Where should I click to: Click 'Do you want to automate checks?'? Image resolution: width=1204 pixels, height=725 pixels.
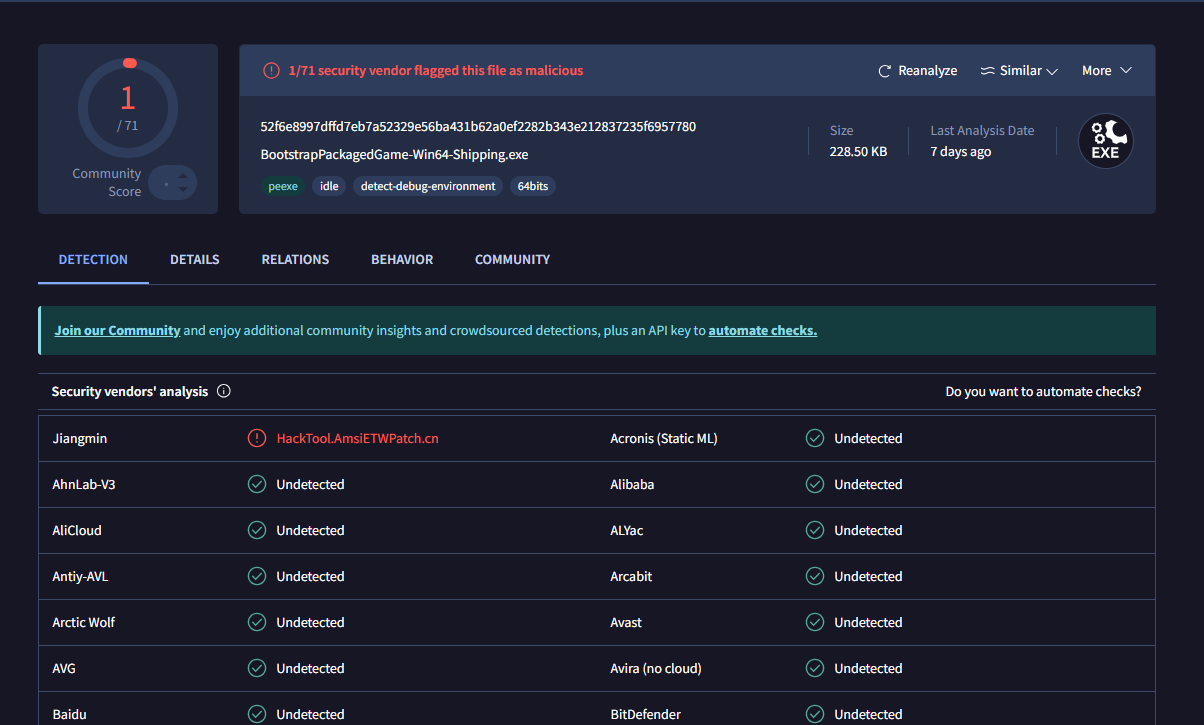[x=1043, y=391]
